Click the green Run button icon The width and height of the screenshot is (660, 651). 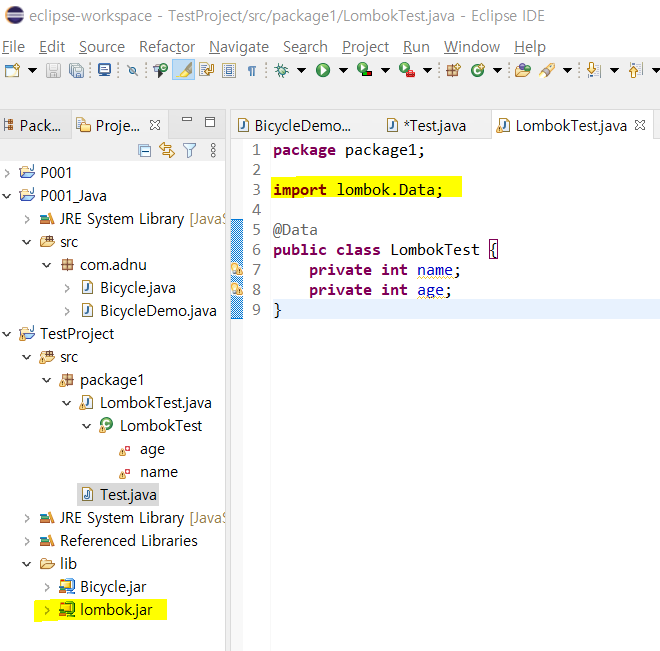323,70
